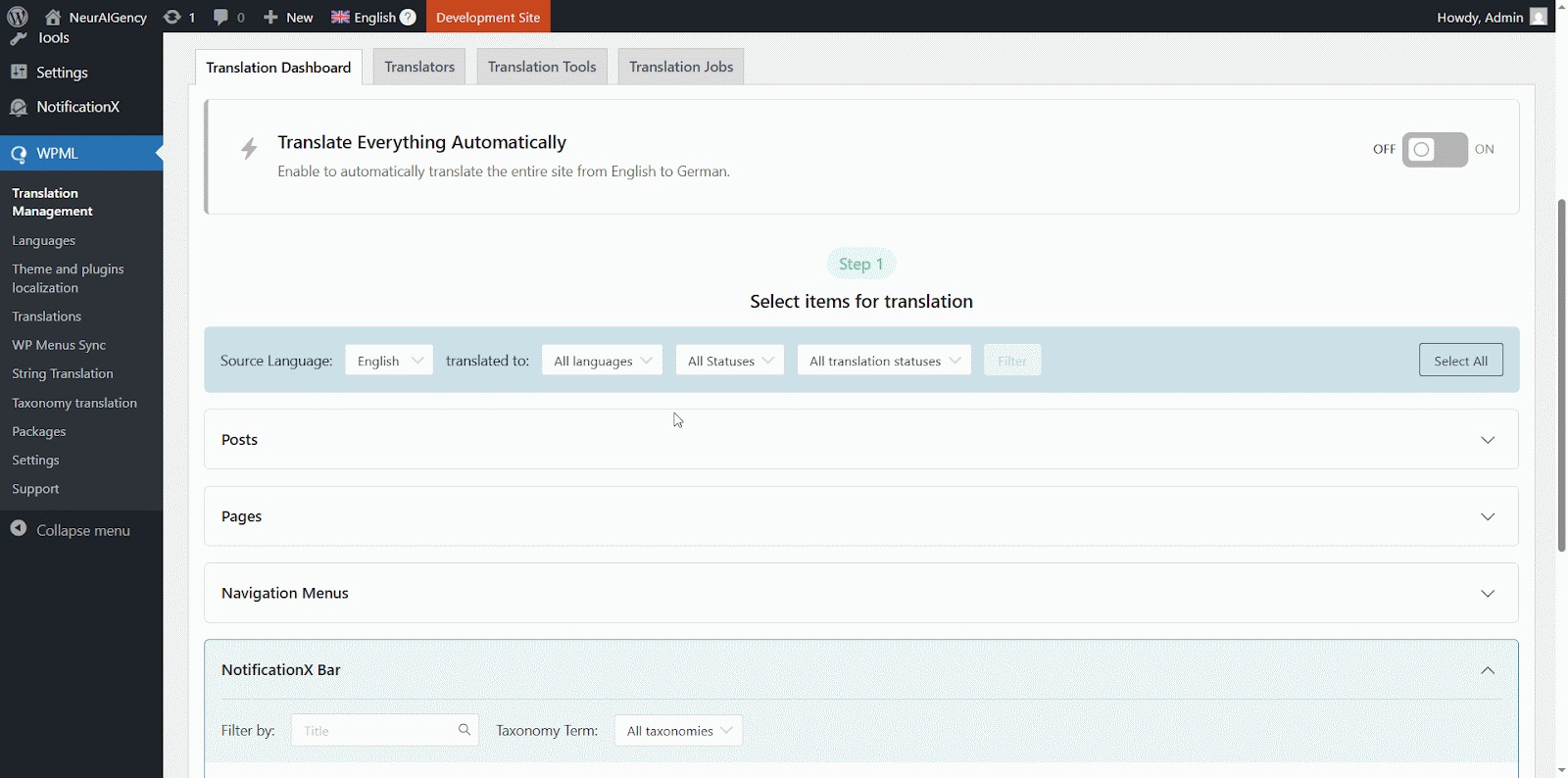Image resolution: width=1568 pixels, height=778 pixels.
Task: Open String Translation in the sidebar
Action: pyautogui.click(x=63, y=373)
